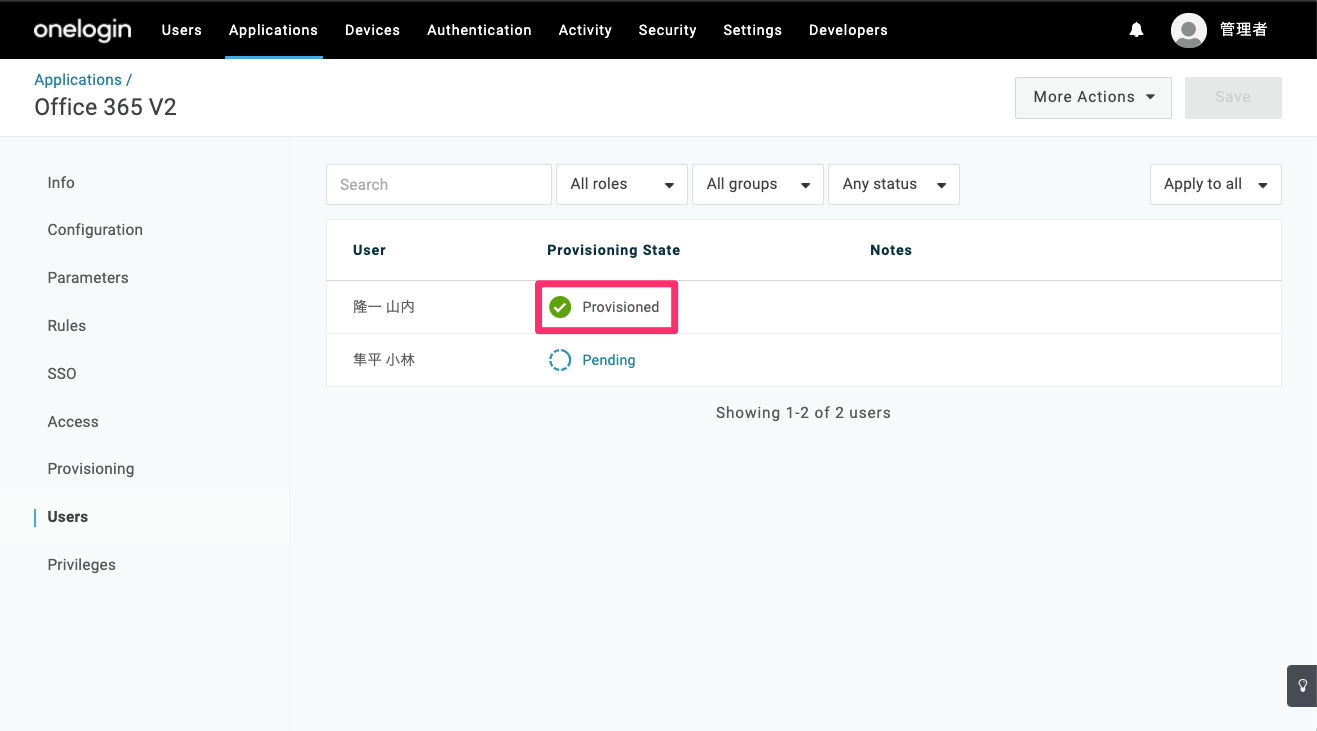
Task: Select user row 隼平 小林
Action: click(804, 360)
